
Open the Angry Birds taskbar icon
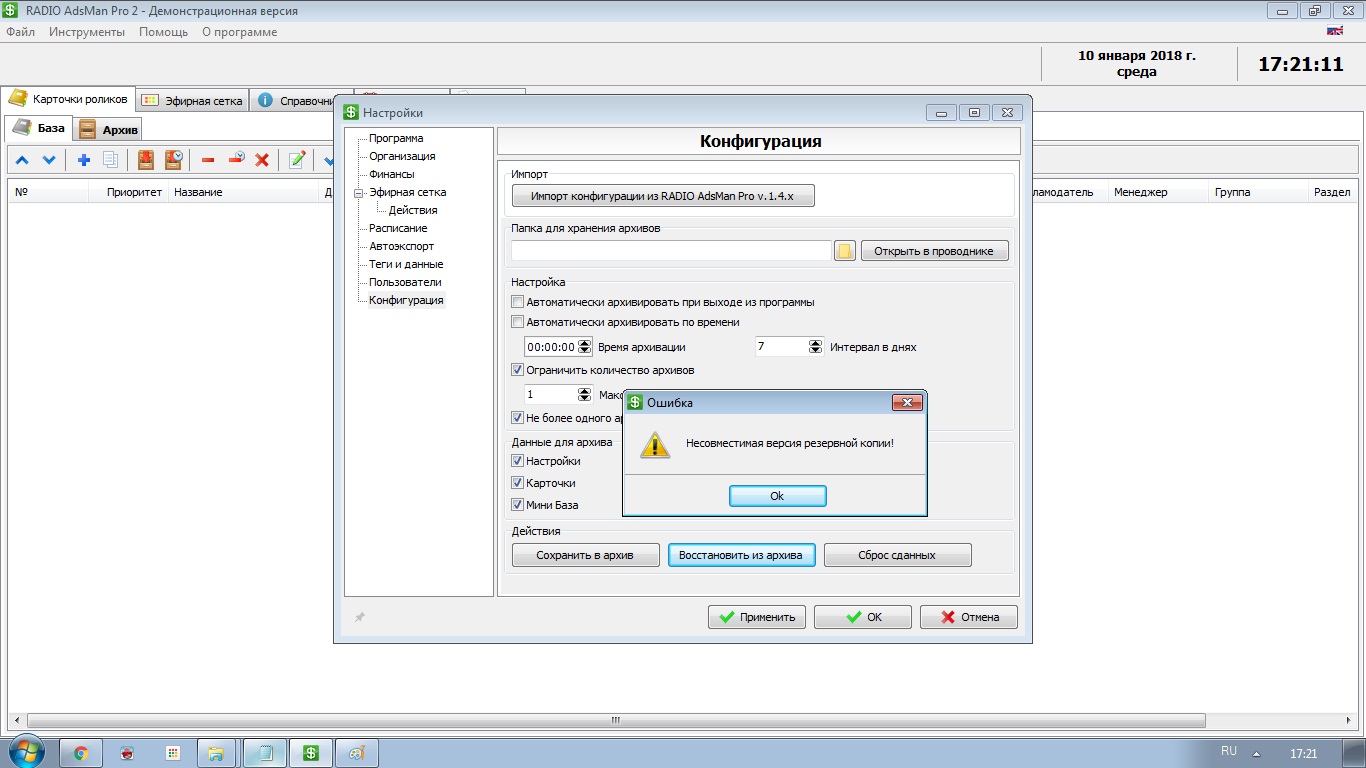127,753
